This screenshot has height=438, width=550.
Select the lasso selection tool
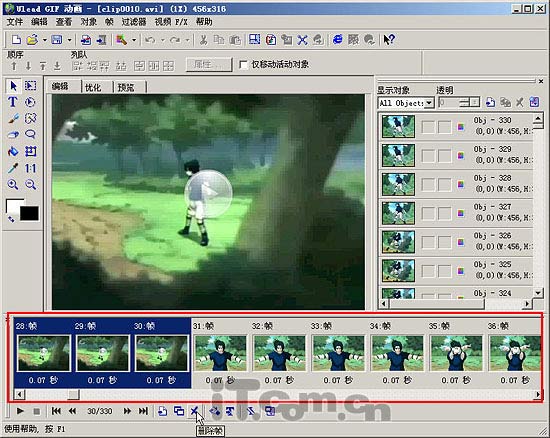pyautogui.click(x=31, y=135)
